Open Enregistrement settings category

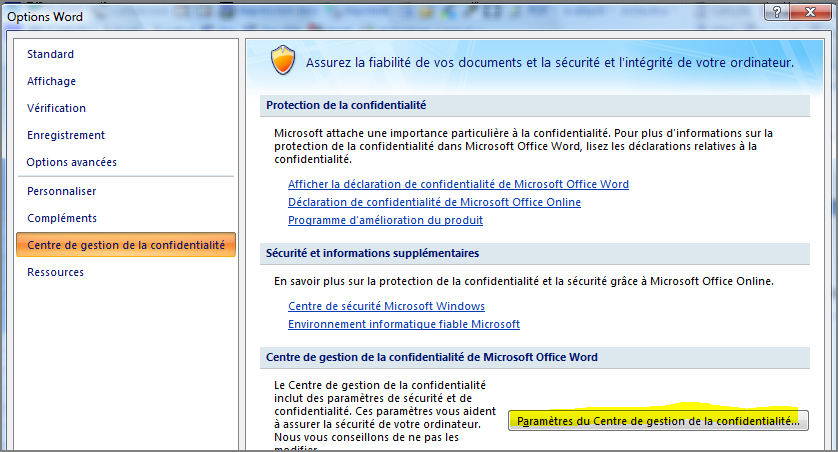pyautogui.click(x=66, y=135)
